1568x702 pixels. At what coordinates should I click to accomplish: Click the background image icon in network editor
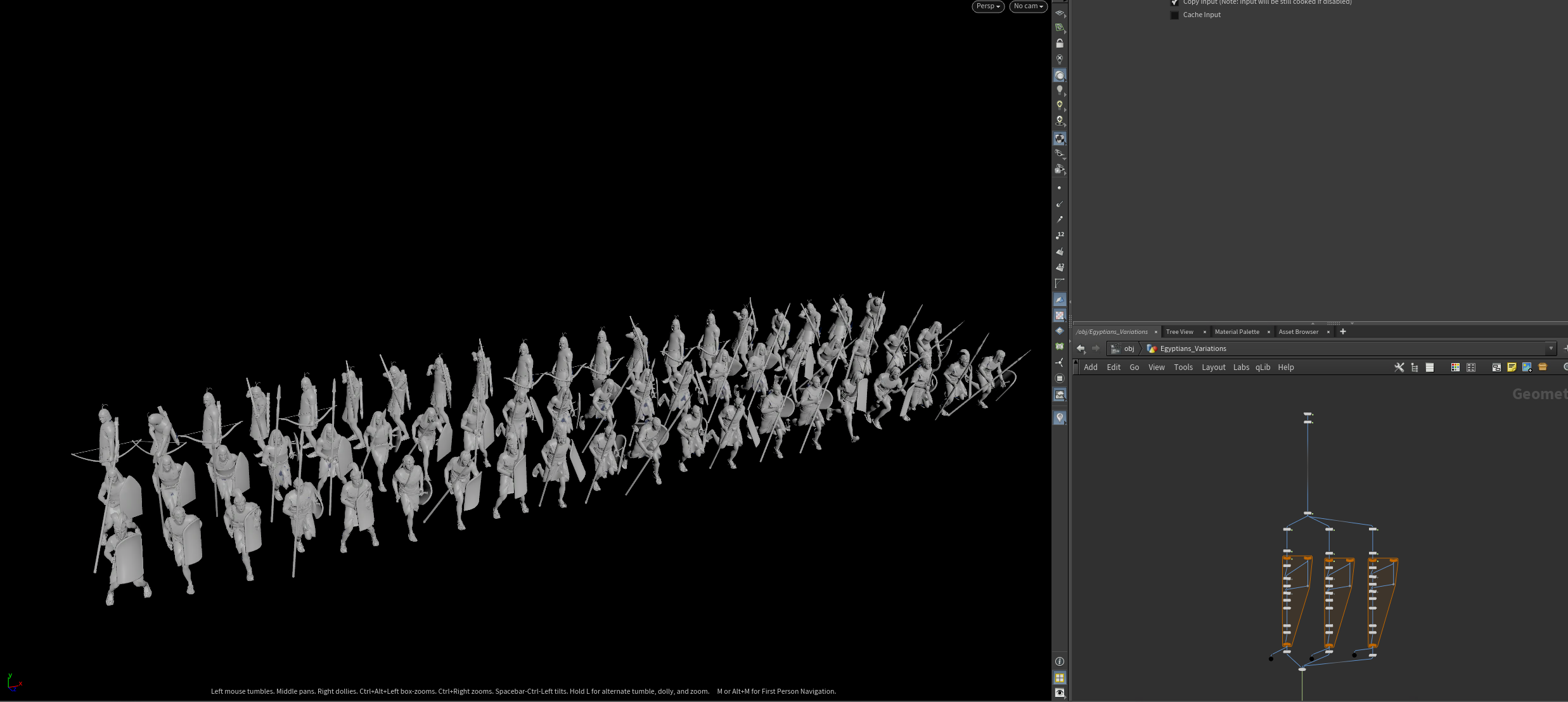[1527, 367]
